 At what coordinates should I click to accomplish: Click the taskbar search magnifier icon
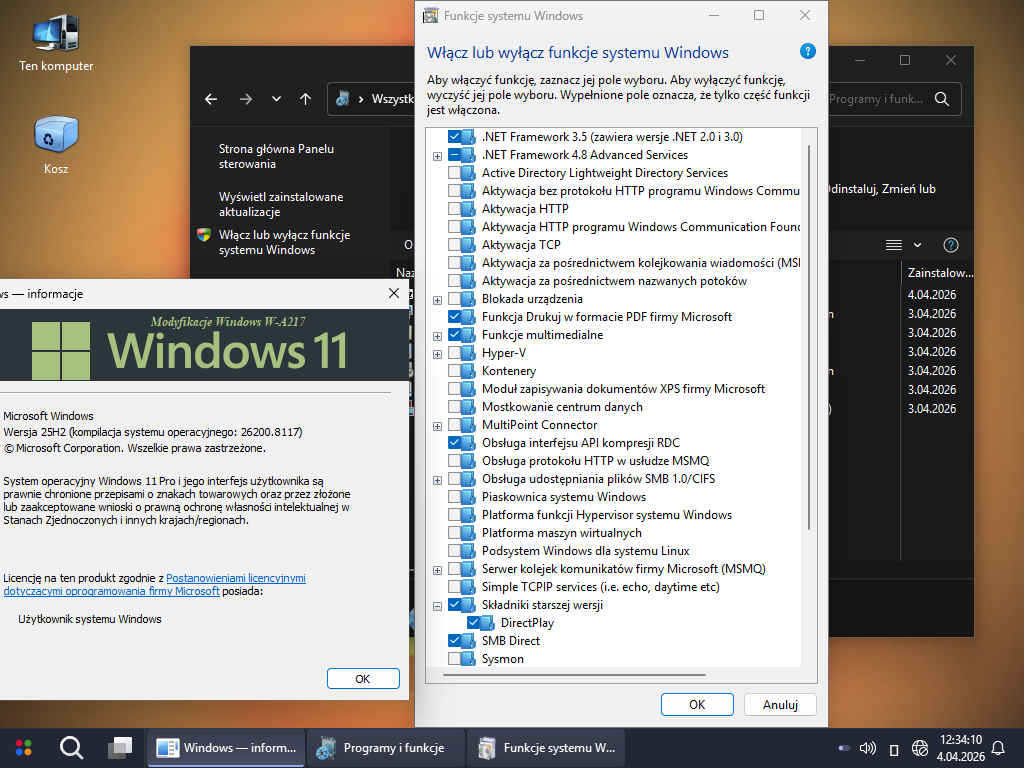click(x=71, y=747)
